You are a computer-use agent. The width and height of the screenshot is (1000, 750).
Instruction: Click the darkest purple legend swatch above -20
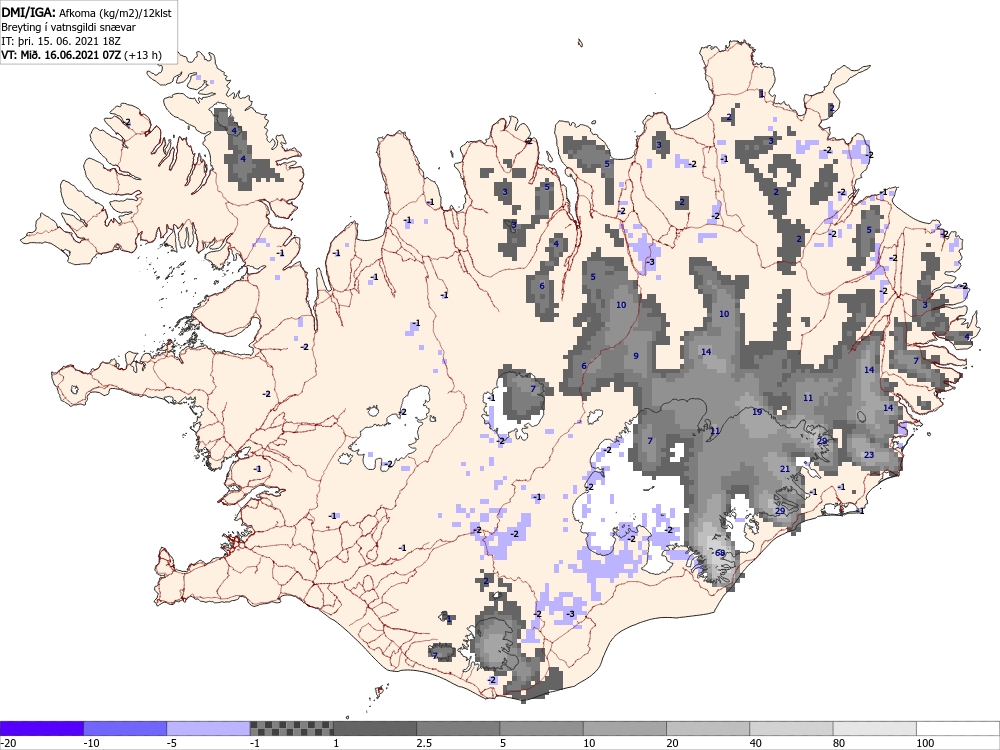coord(41,729)
